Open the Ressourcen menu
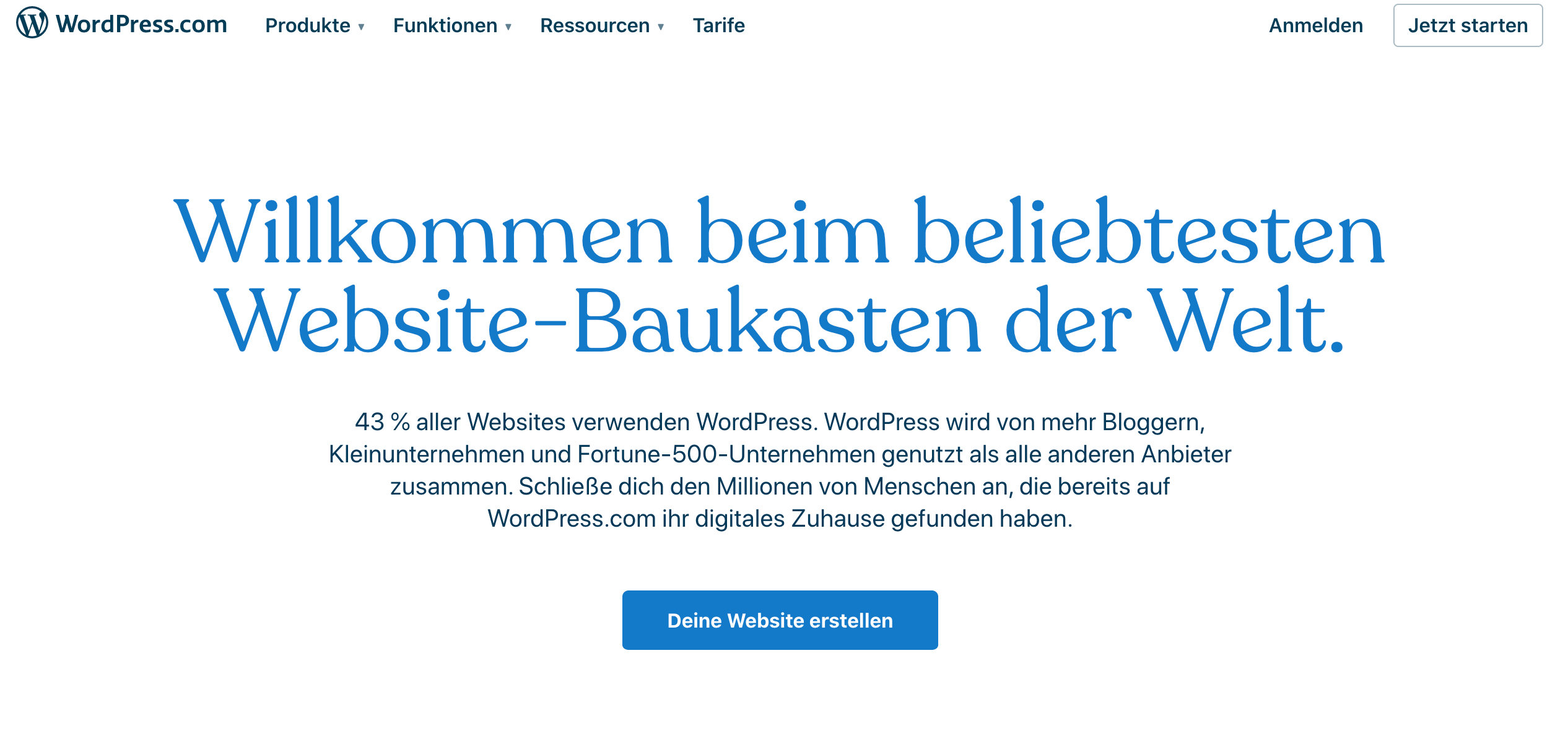This screenshot has height=739, width=1568. point(595,25)
